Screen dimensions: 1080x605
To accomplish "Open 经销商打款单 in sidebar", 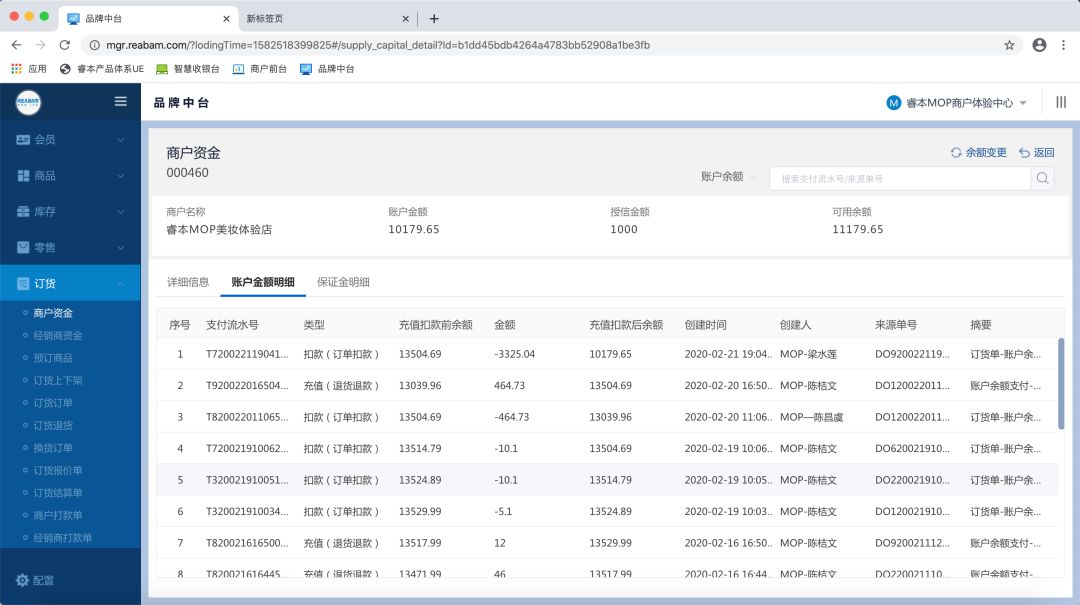I will 63,537.
